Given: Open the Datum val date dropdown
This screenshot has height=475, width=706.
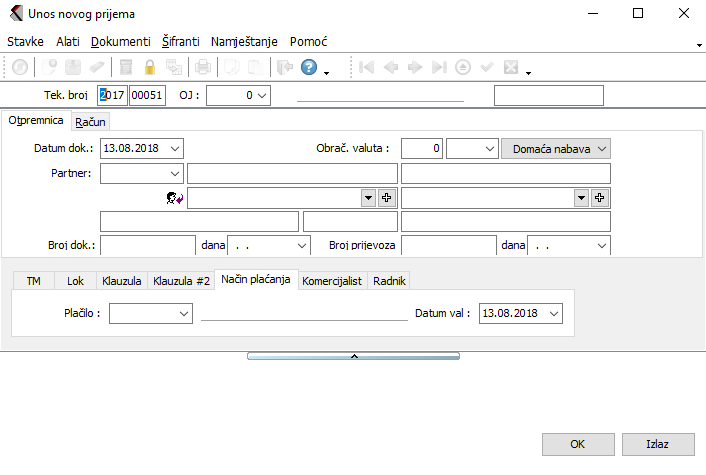Looking at the screenshot, I should [x=554, y=314].
